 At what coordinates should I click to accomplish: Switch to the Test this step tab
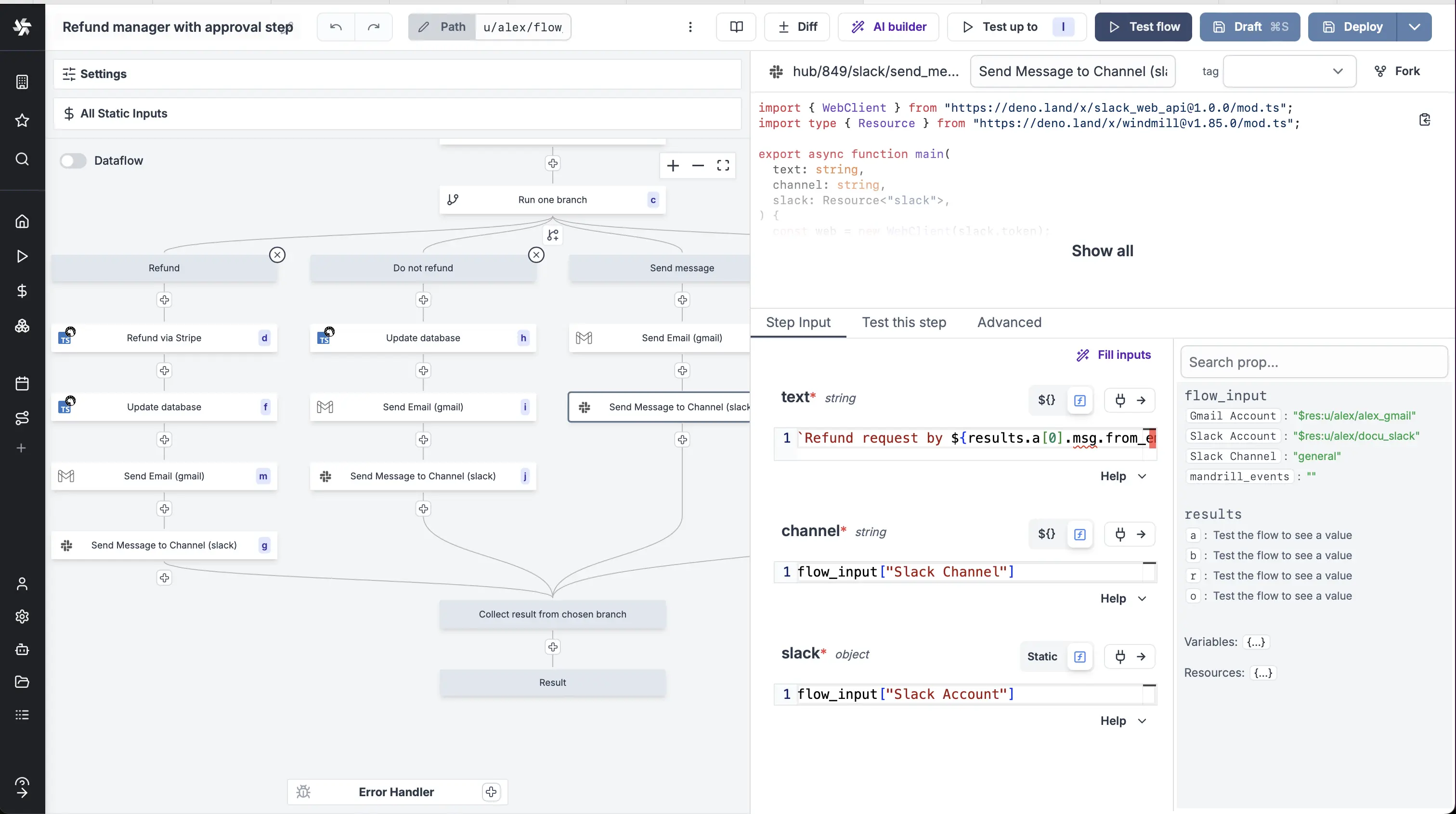[904, 322]
